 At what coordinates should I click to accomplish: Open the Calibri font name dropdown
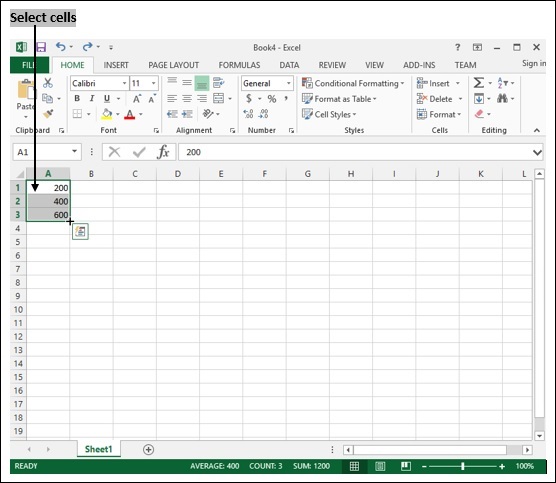(124, 83)
